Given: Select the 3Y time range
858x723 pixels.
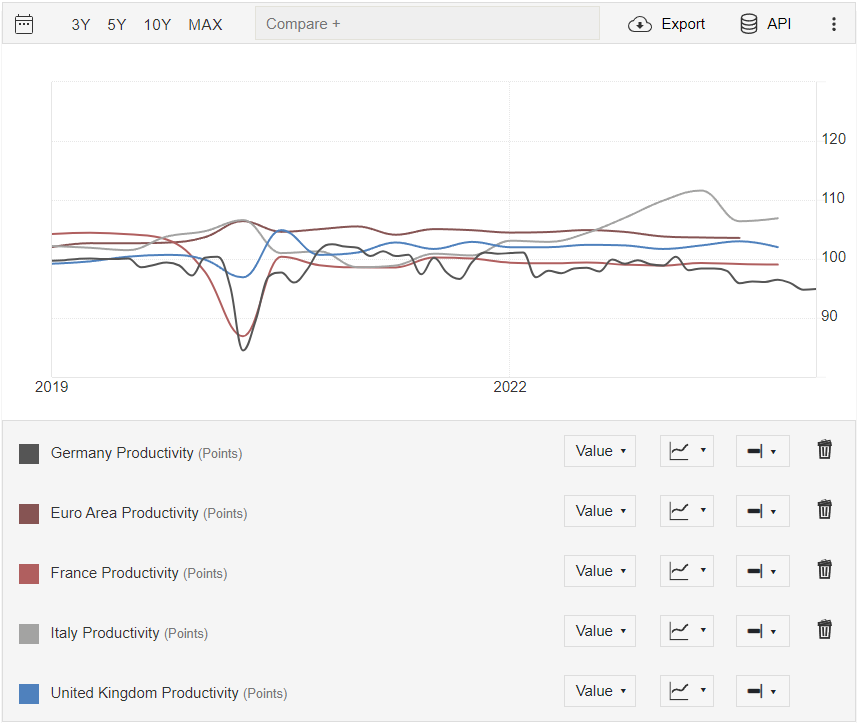Looking at the screenshot, I should (80, 25).
